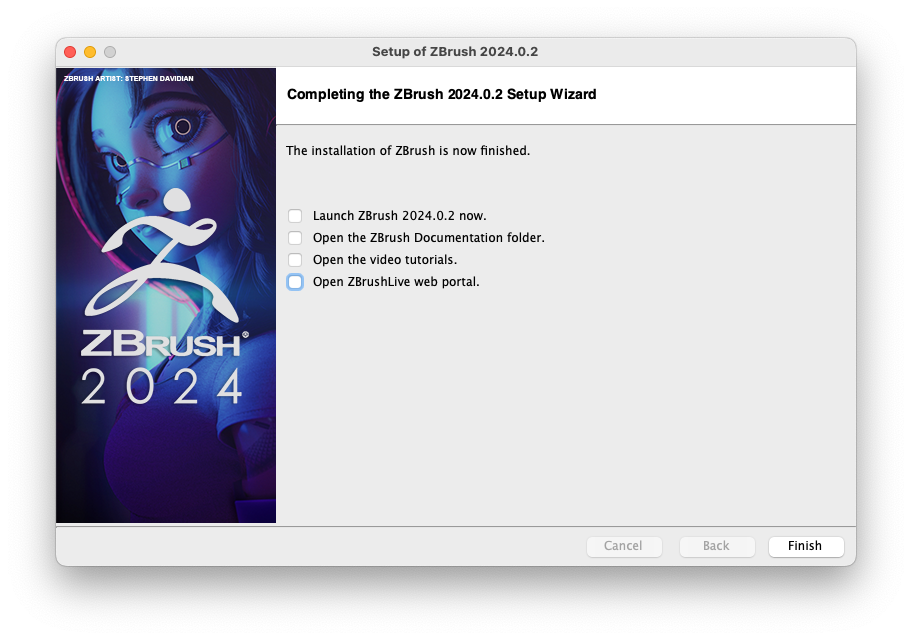Image resolution: width=912 pixels, height=640 pixels.
Task: Click the Launch ZBrush 2024.0.2 now label
Action: (x=400, y=215)
